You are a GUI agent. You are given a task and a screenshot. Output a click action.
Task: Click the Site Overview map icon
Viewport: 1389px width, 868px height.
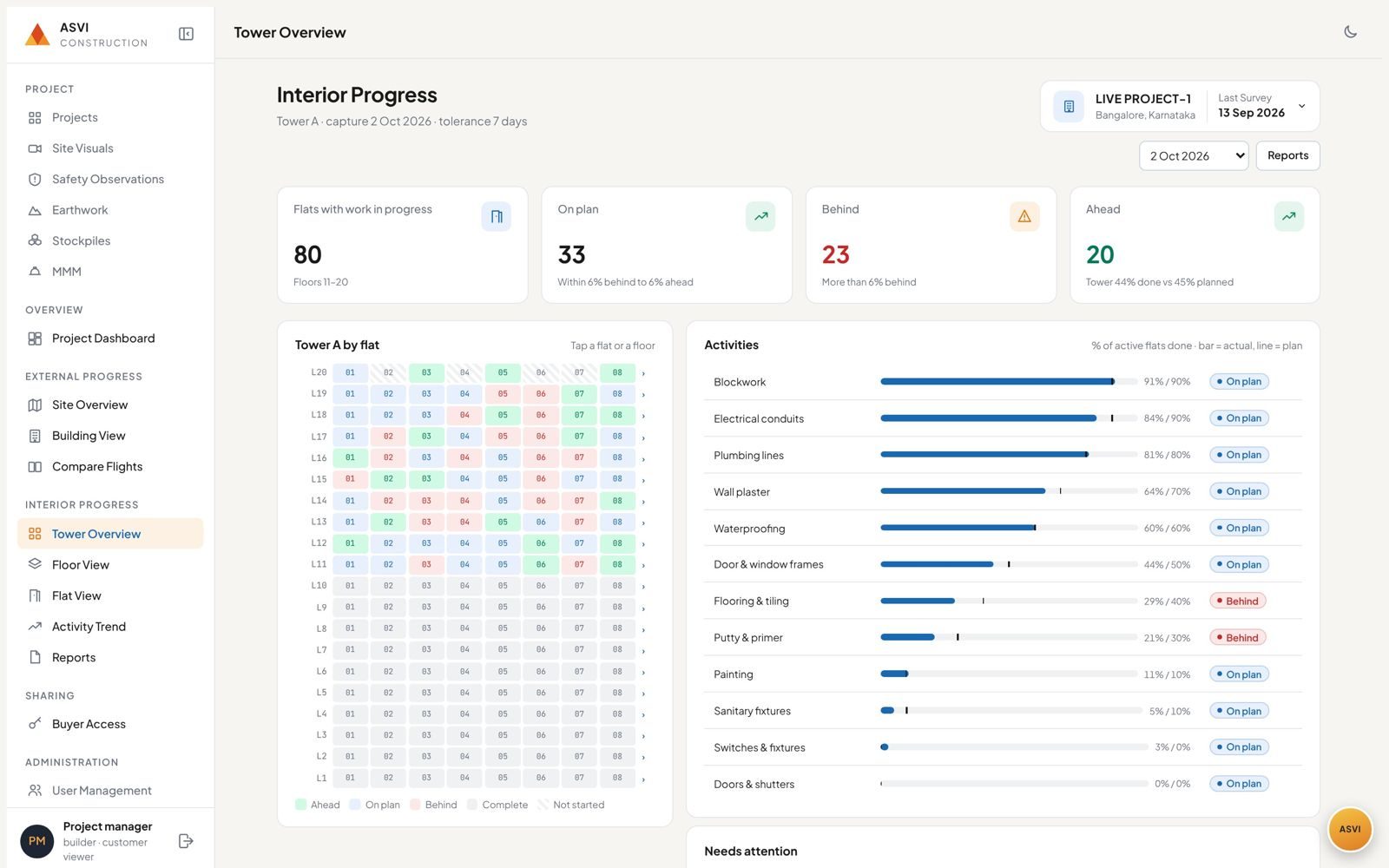35,405
